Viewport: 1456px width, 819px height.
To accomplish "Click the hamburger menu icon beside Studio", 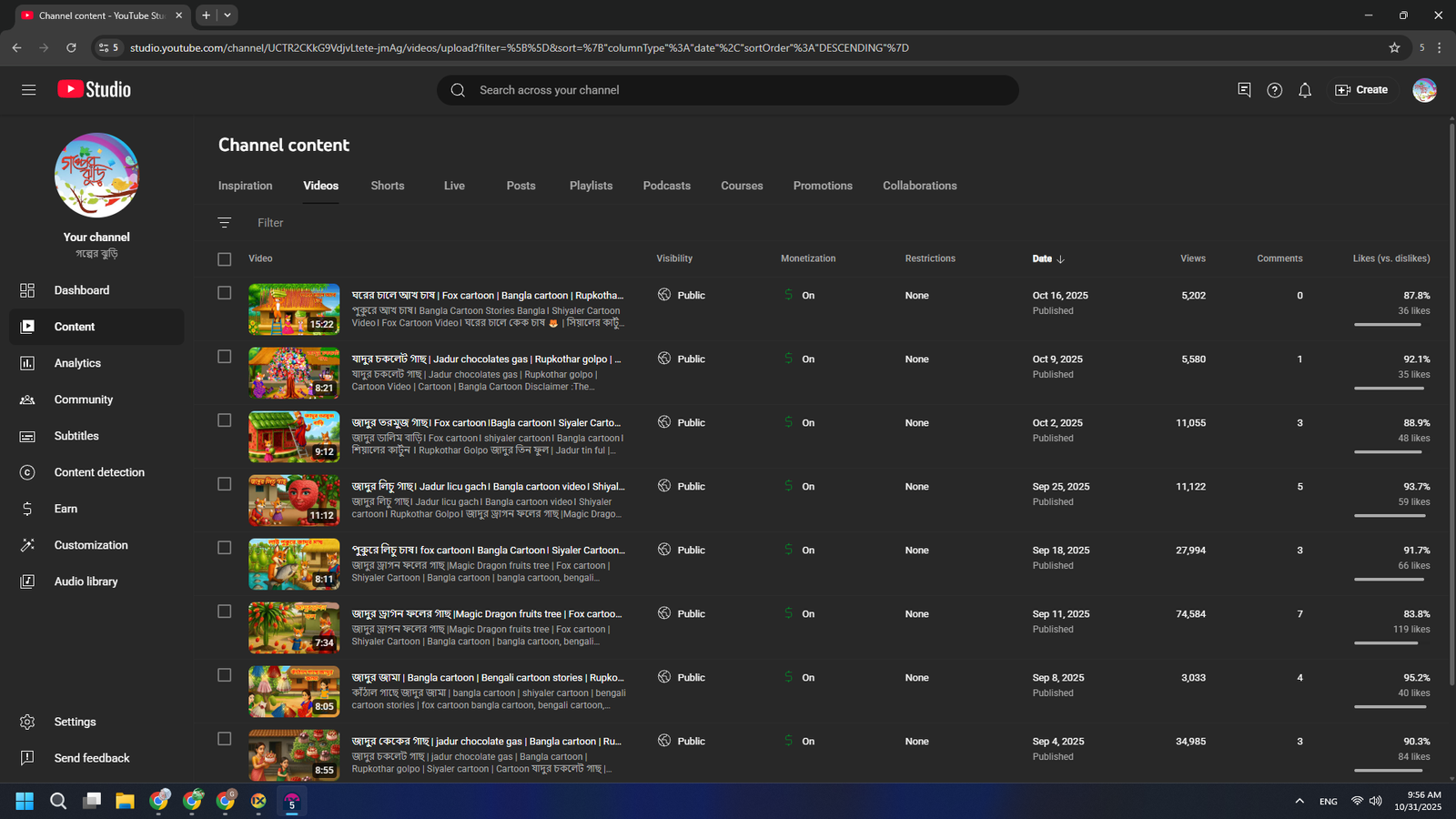I will [29, 90].
